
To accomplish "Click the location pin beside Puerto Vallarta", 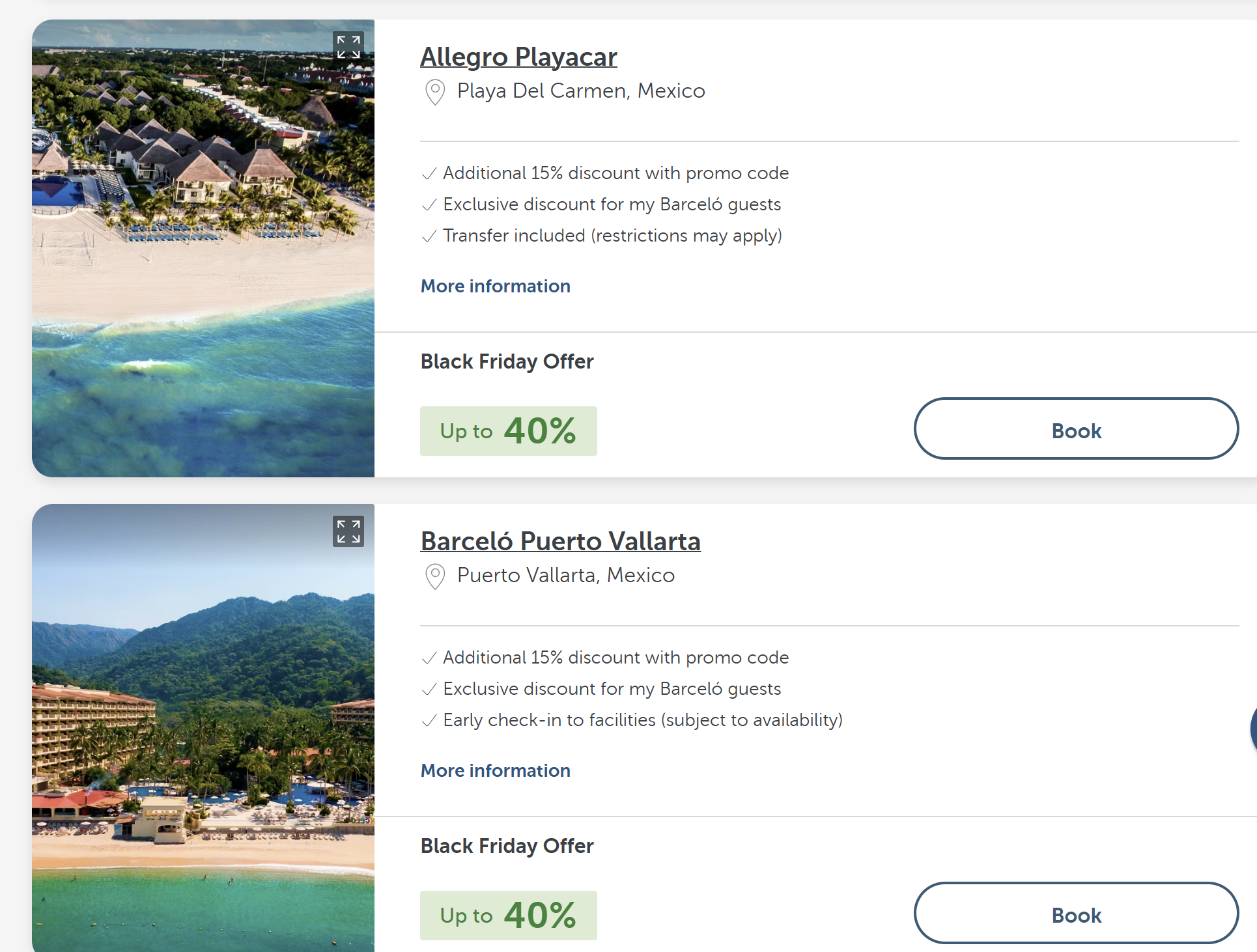I will tap(435, 576).
